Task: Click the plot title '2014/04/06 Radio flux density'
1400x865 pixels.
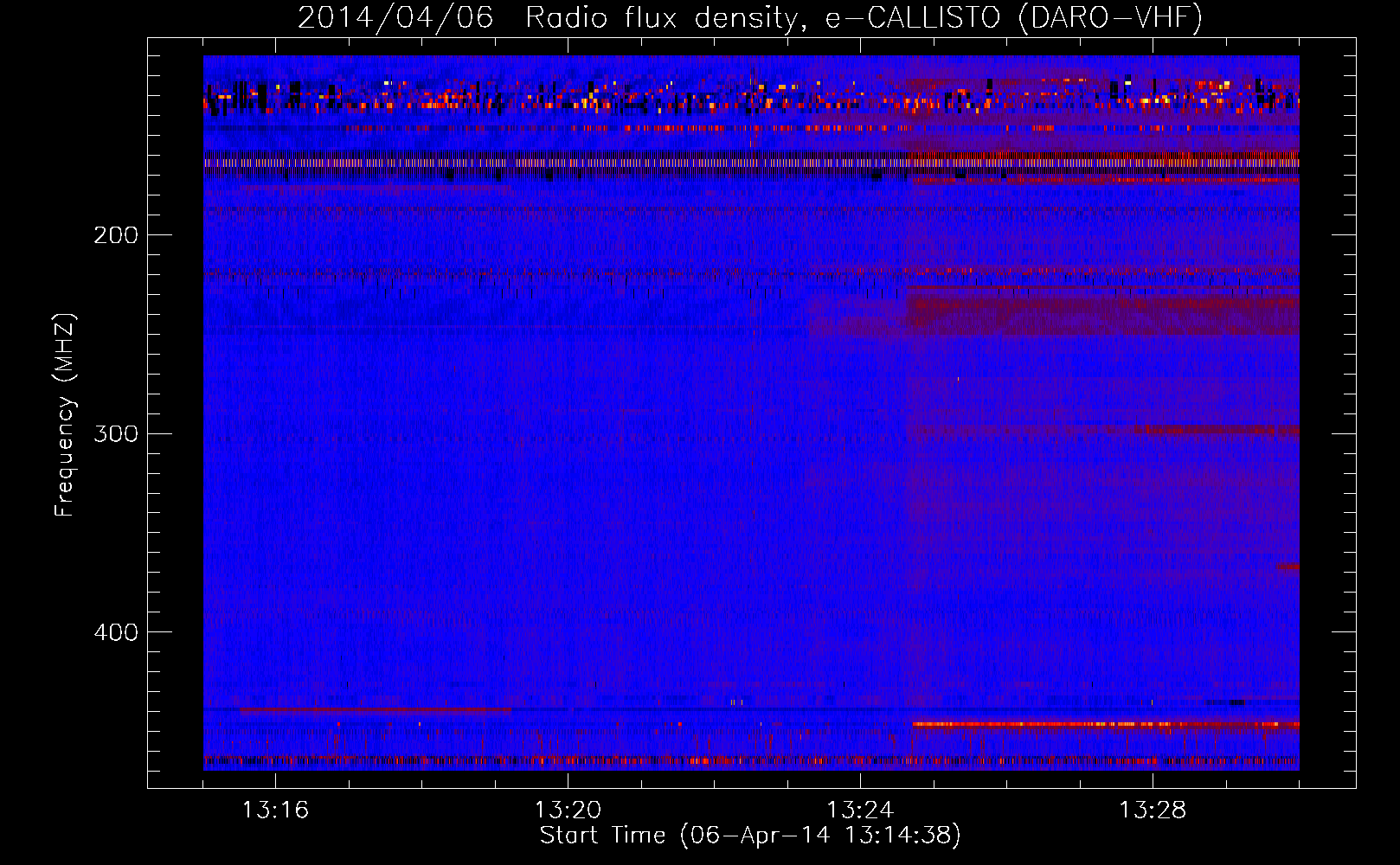Action: (750, 18)
